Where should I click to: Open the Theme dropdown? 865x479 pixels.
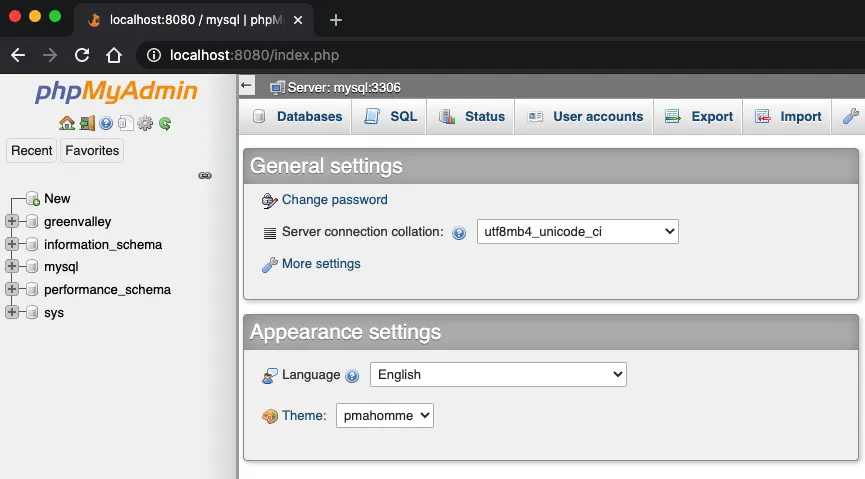click(384, 415)
